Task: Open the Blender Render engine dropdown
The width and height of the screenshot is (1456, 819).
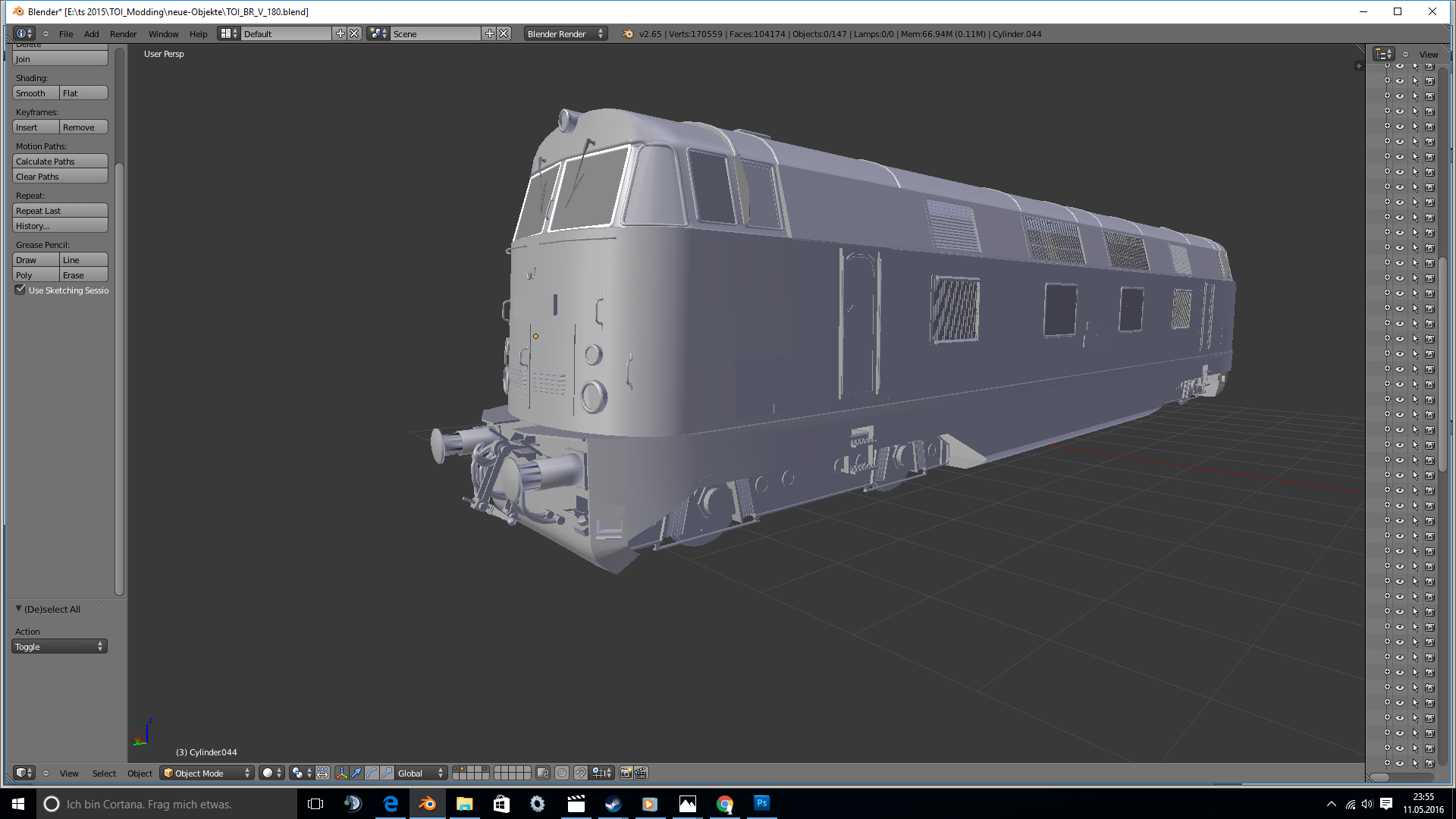Action: [565, 33]
